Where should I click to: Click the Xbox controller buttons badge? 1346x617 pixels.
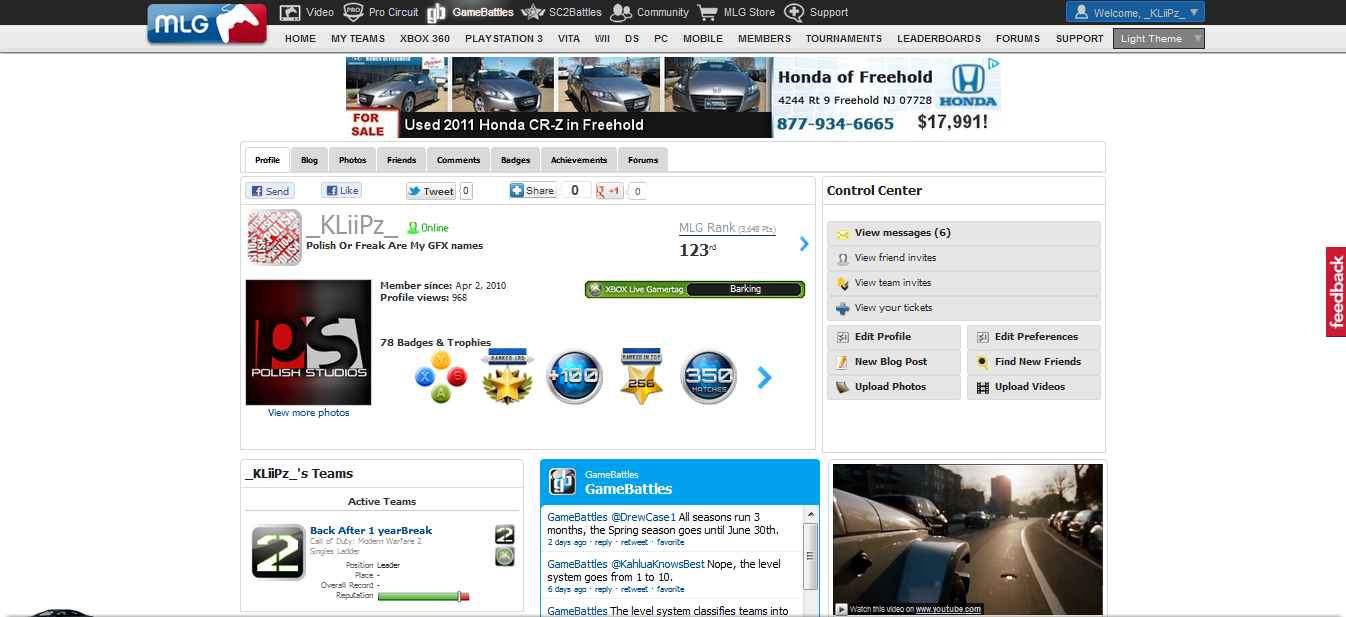pyautogui.click(x=440, y=377)
